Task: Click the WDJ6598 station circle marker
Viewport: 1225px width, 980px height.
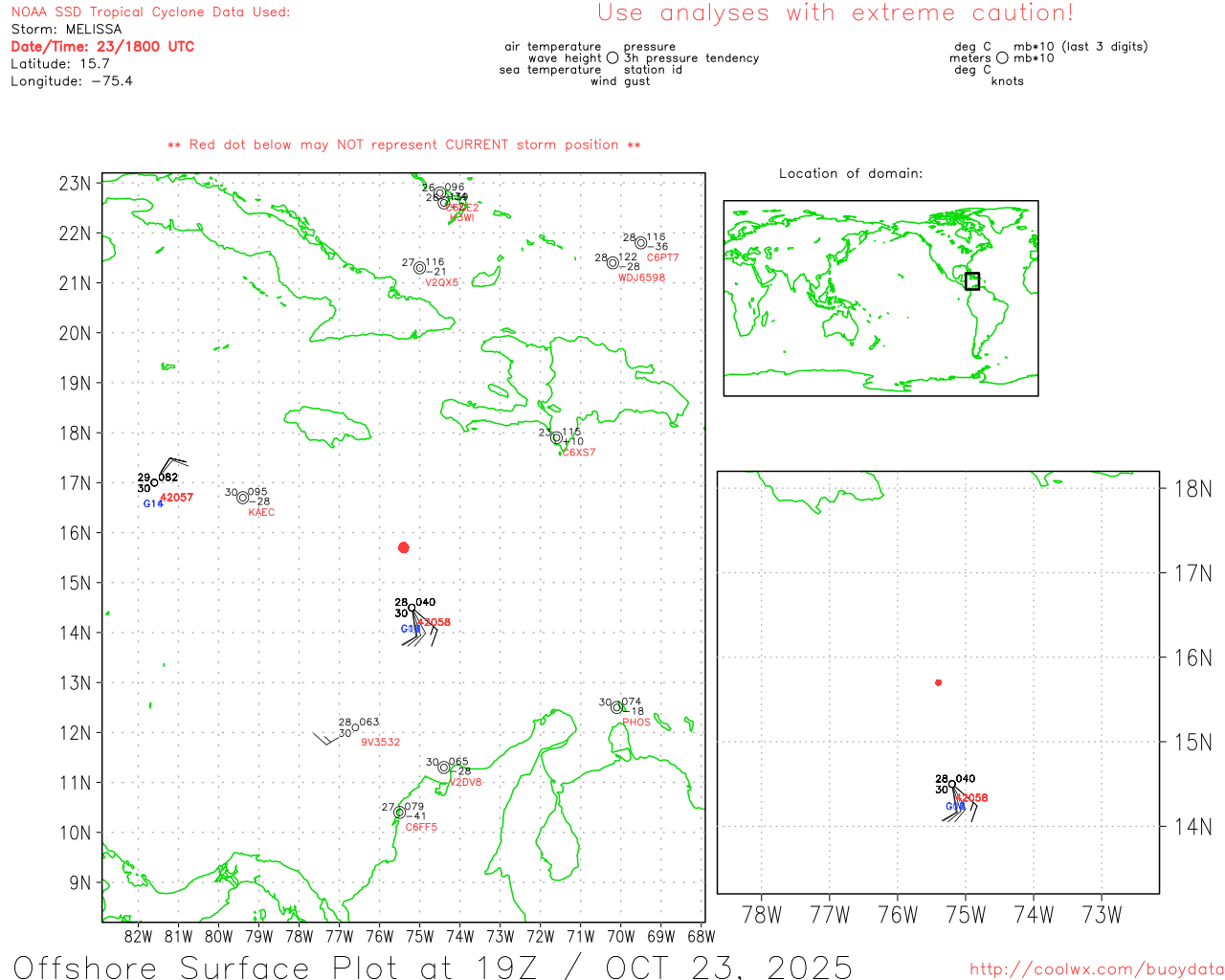Action: [612, 263]
